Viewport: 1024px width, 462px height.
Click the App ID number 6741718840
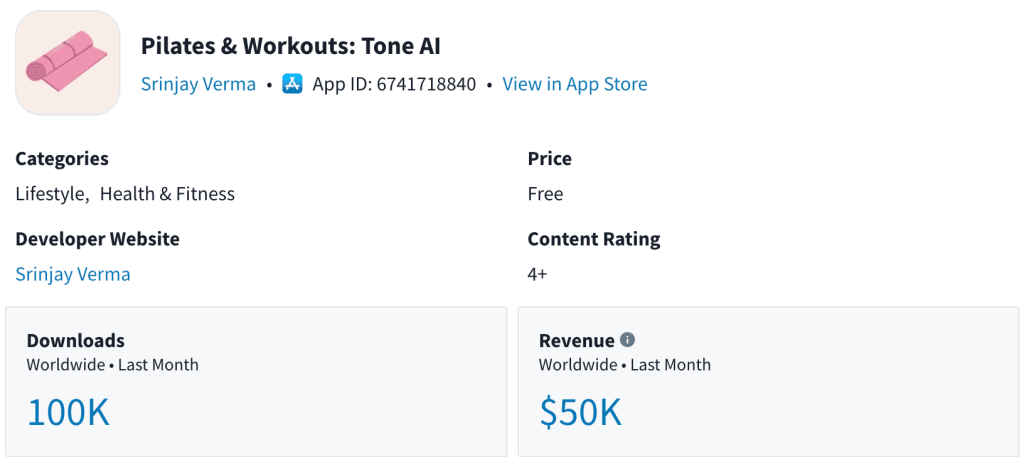(426, 84)
